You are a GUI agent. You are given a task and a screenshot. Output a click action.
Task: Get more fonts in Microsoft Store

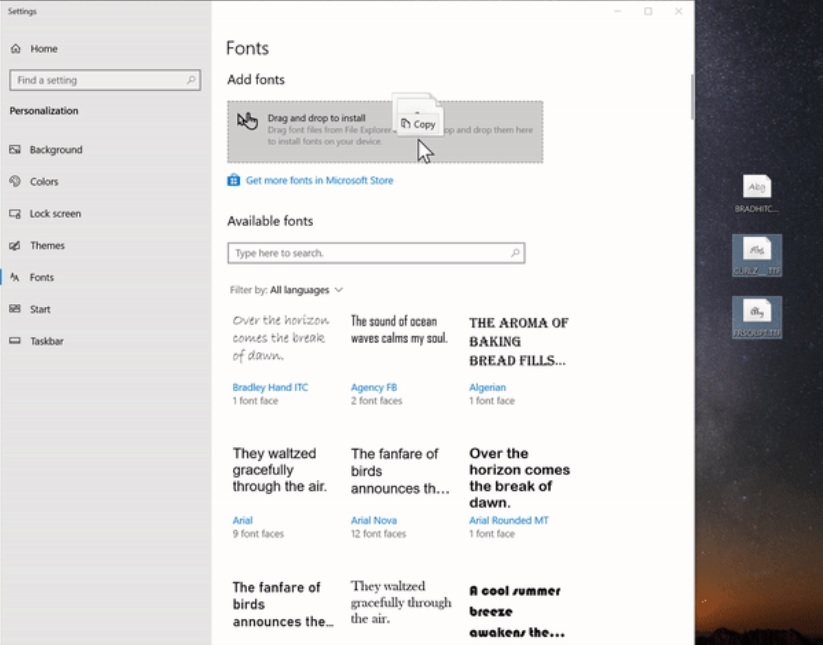coord(319,181)
